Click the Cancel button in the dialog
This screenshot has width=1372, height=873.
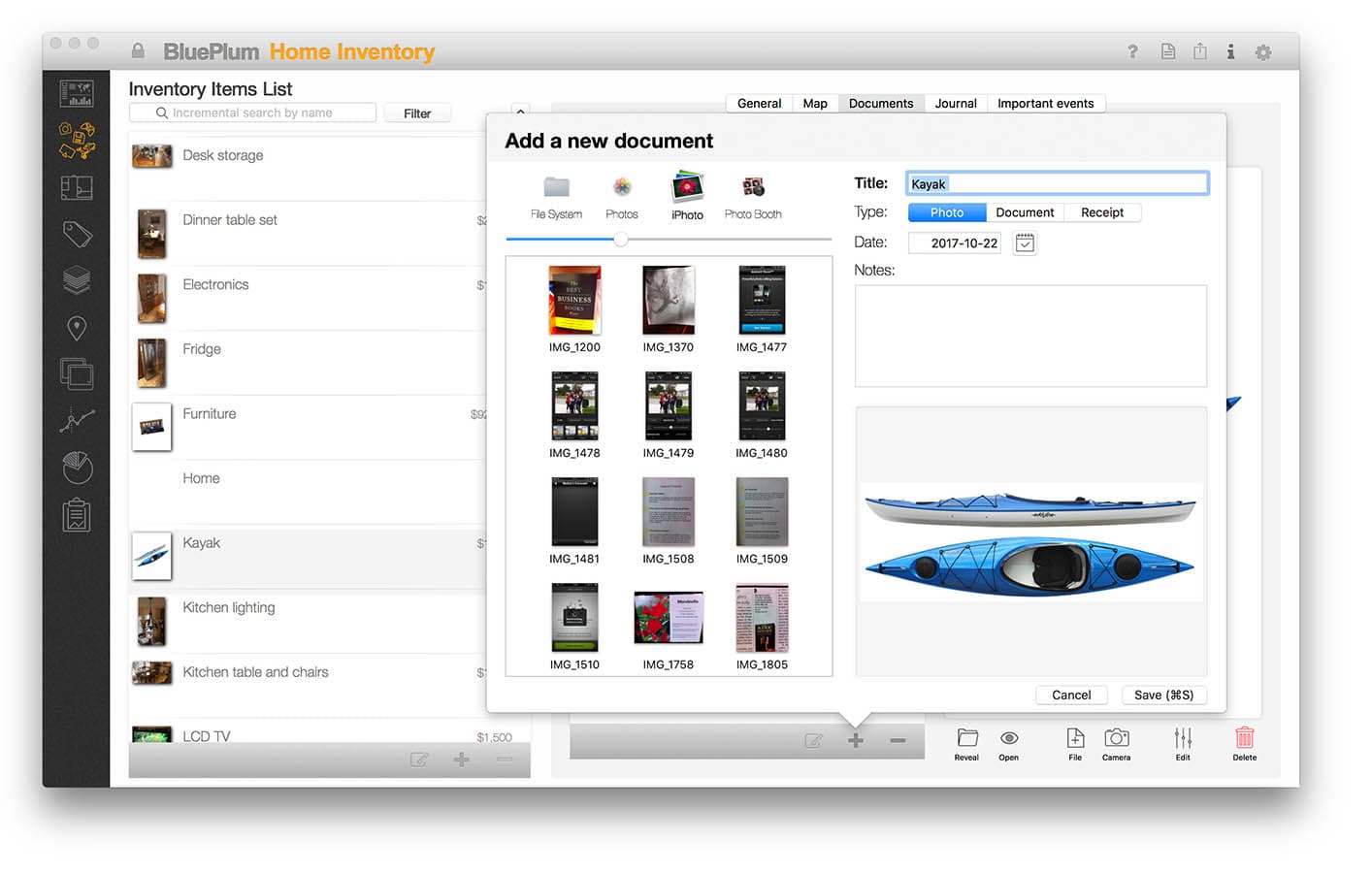[1071, 695]
